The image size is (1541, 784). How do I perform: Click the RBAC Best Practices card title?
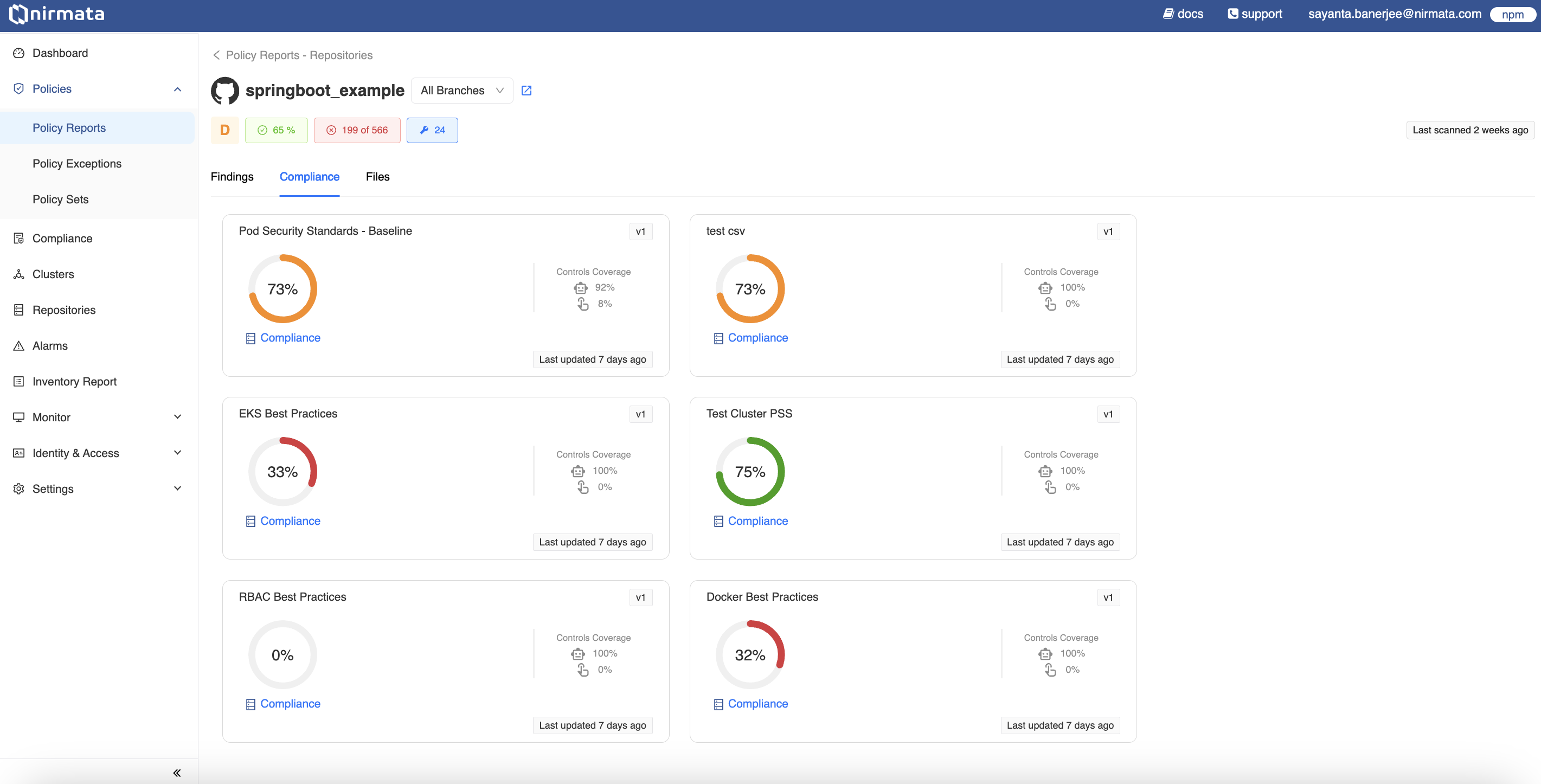coord(292,597)
